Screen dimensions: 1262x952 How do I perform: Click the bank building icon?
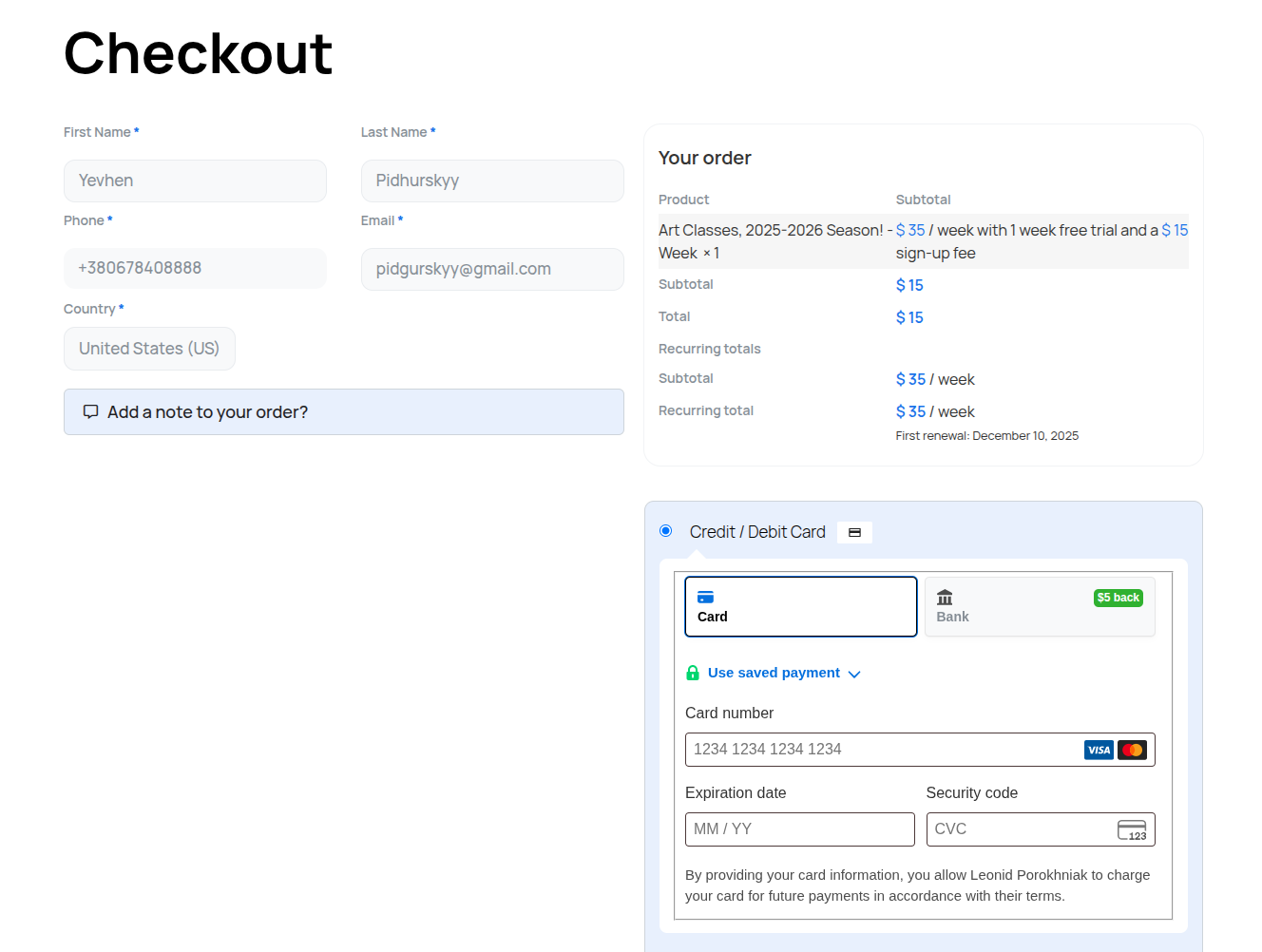945,598
